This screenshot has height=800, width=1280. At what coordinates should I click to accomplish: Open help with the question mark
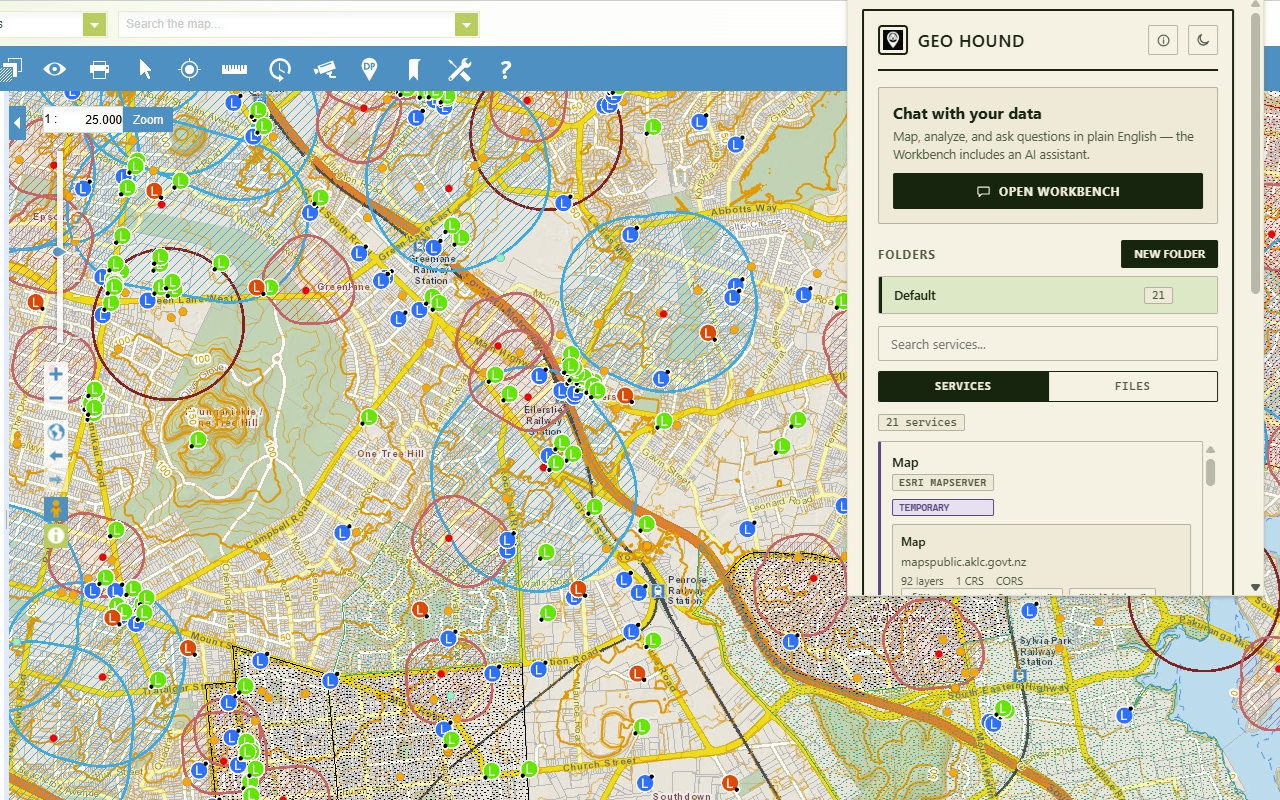(x=505, y=69)
